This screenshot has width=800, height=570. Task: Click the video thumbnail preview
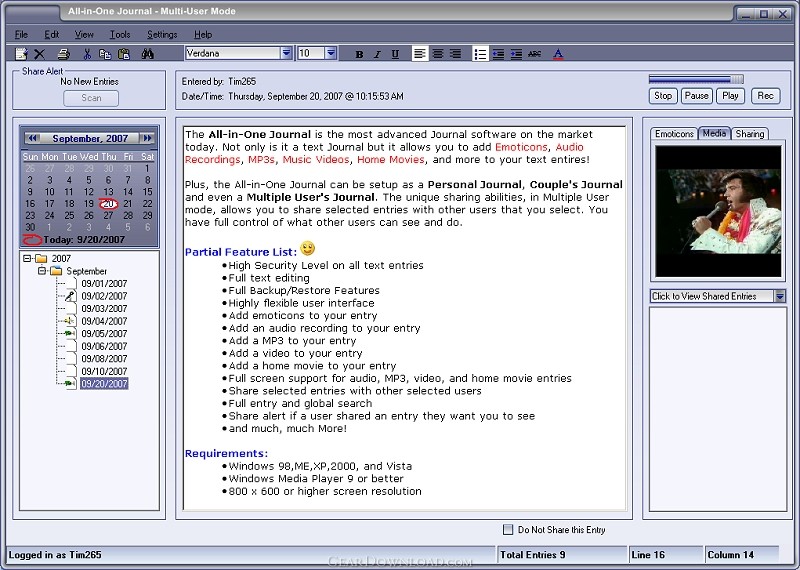(x=718, y=211)
